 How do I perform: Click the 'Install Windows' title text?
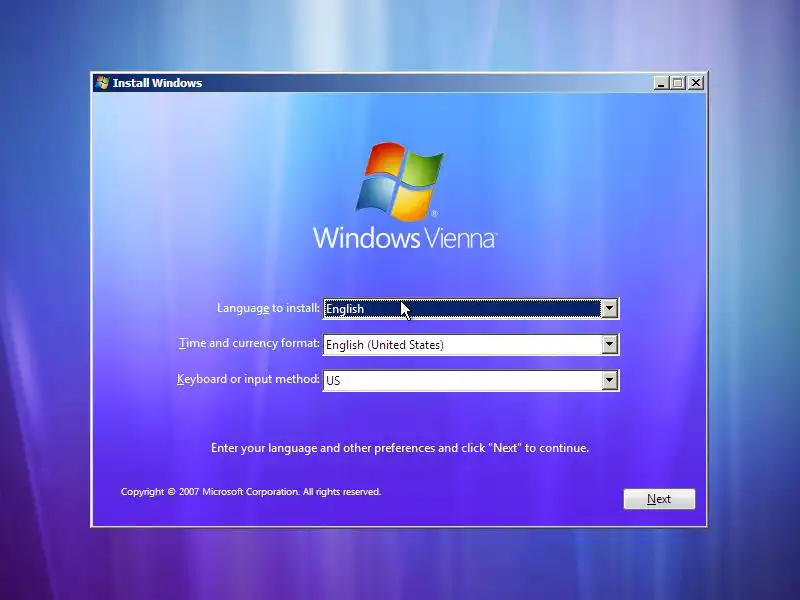point(157,83)
